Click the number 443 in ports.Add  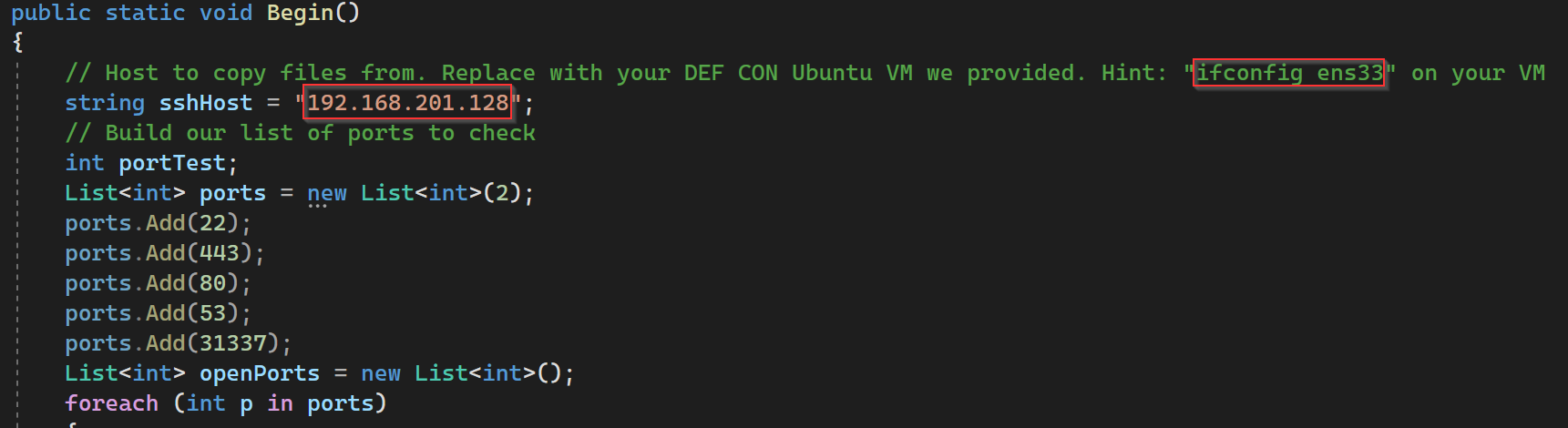pos(219,253)
